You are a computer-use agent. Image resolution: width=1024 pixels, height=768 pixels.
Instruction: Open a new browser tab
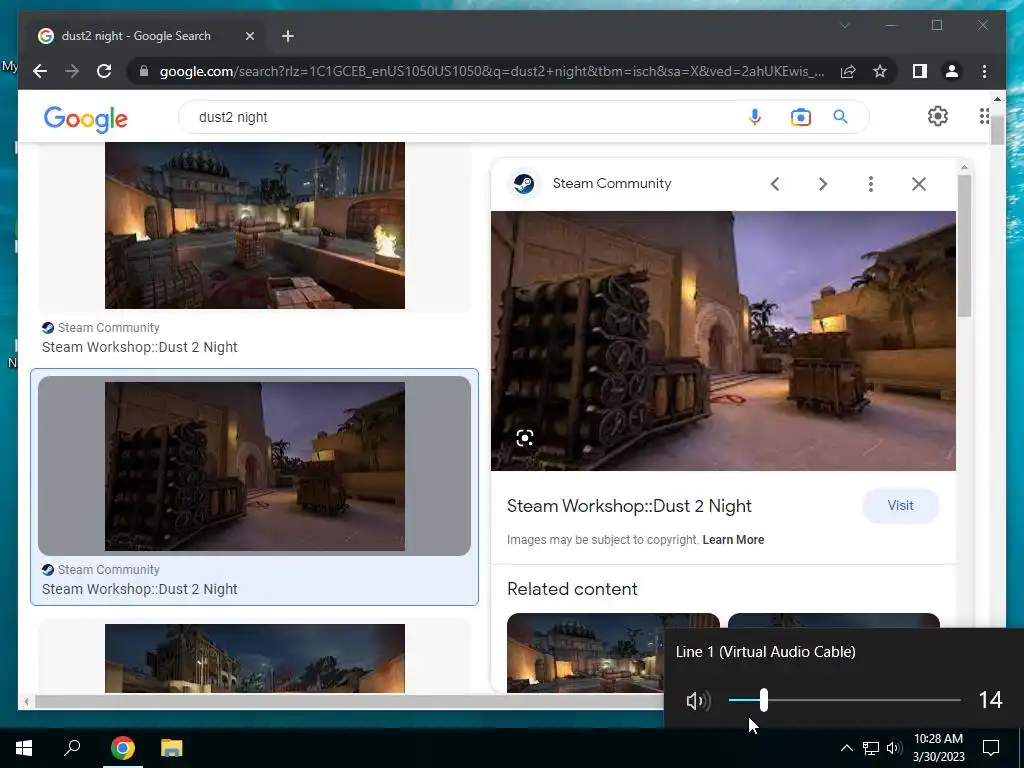[288, 36]
